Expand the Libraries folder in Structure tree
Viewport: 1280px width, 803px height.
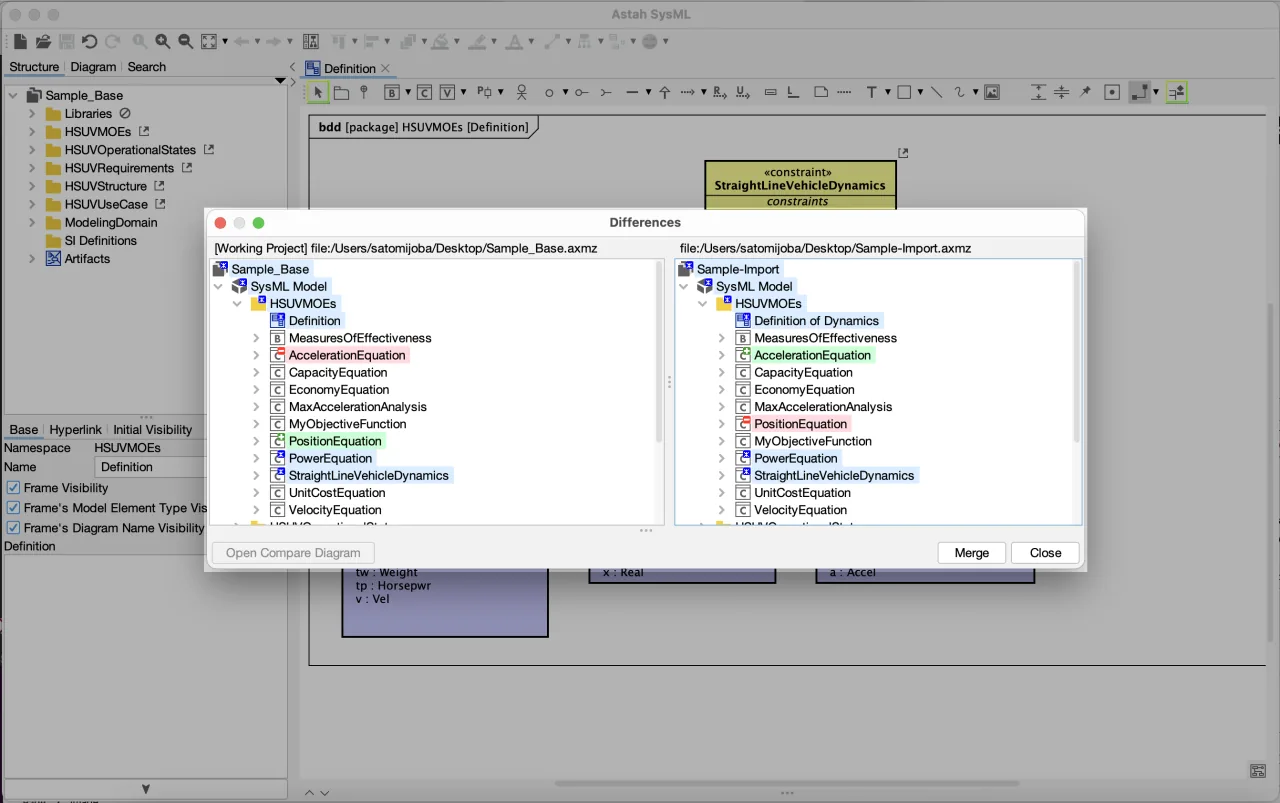(x=32, y=114)
